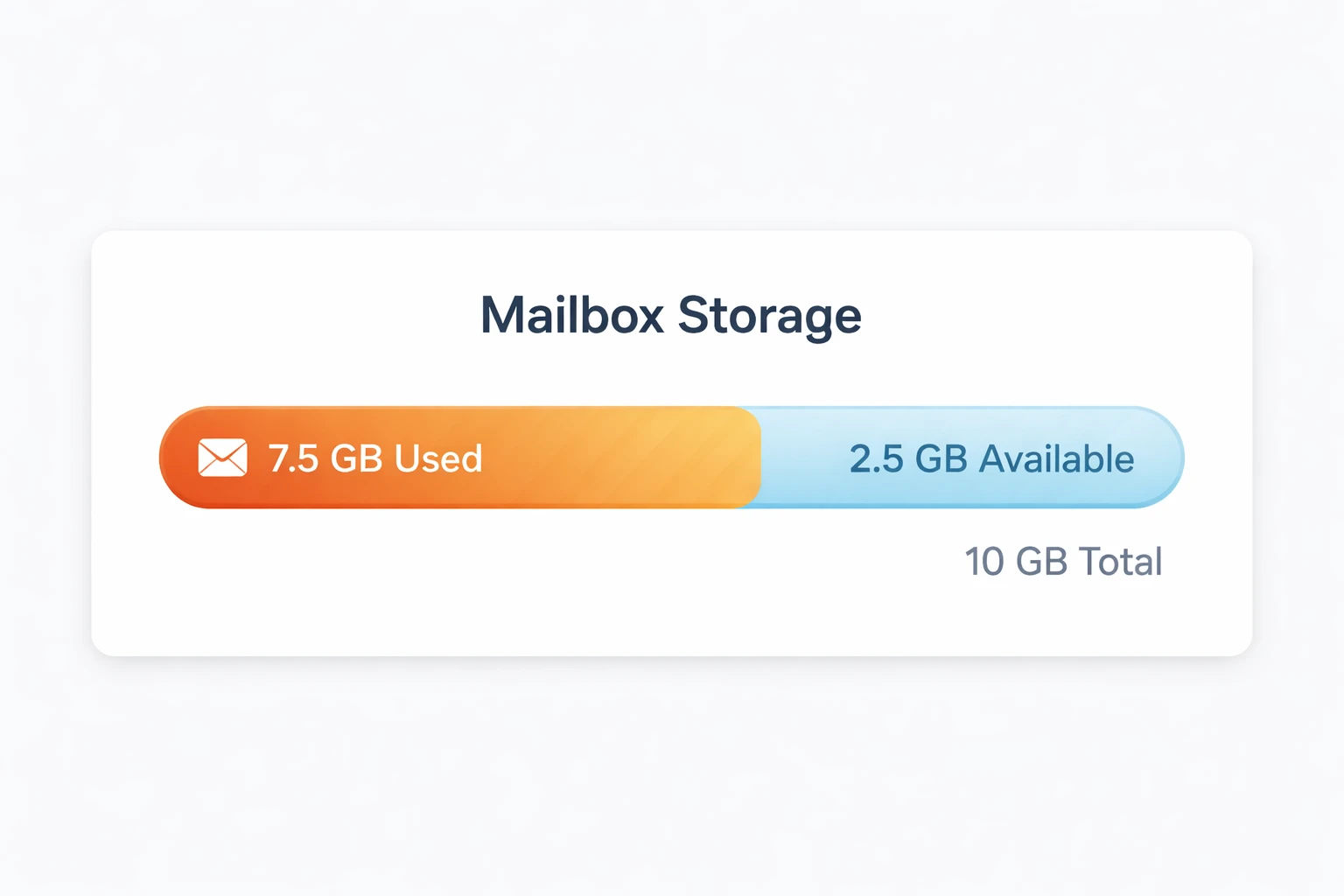Screen dimensions: 1344x896
Task: Click the "10 GB Total" label
Action: point(1063,562)
